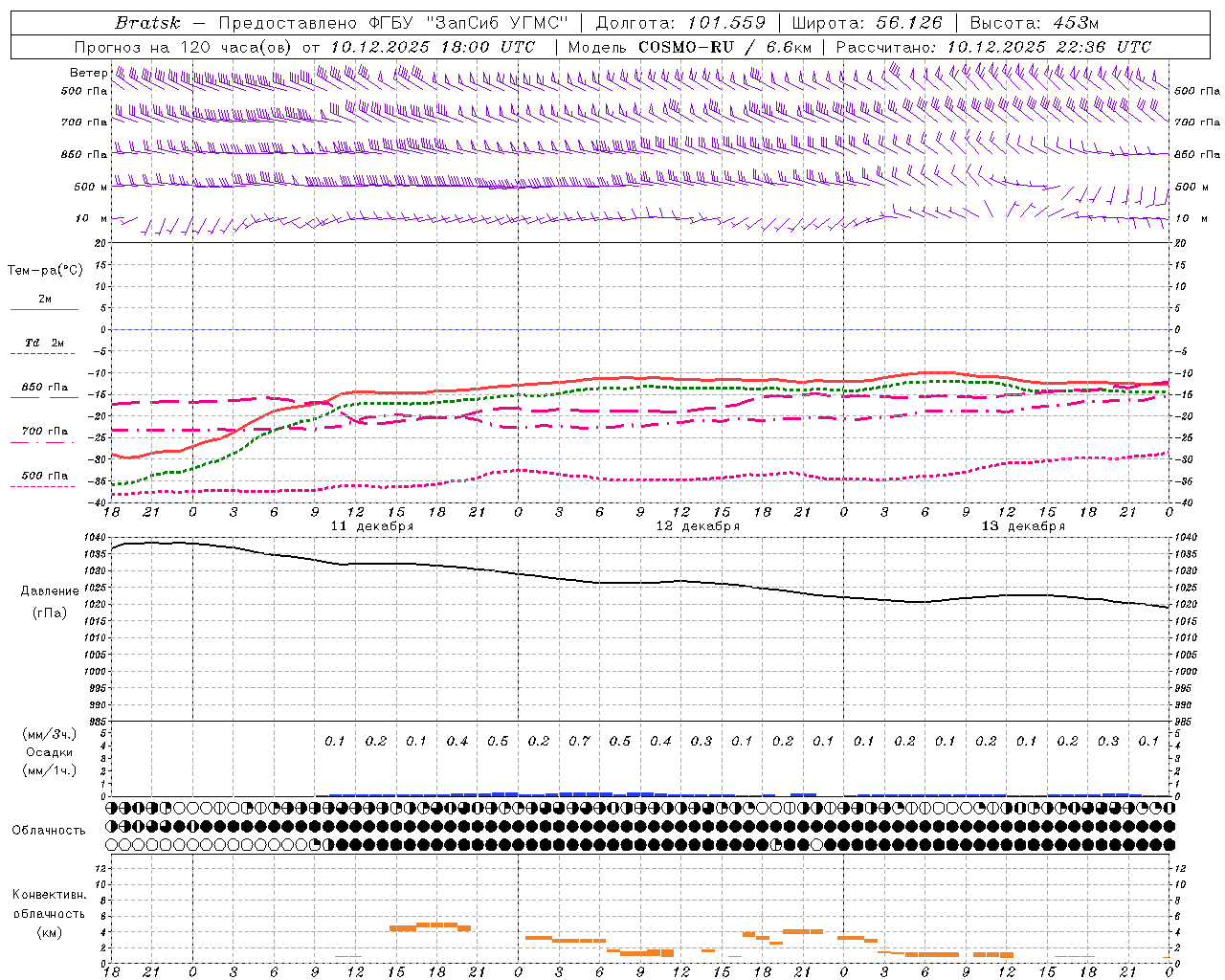
Task: Click the '2м' temperature legend entry
Action: 45,299
